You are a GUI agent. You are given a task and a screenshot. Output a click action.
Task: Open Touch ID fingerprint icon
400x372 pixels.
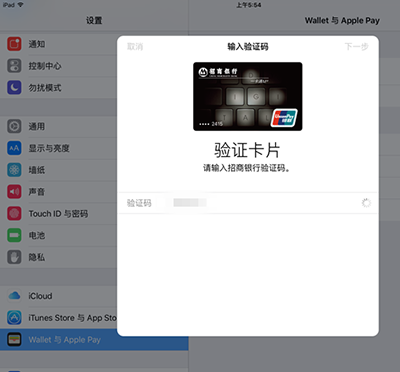click(14, 214)
